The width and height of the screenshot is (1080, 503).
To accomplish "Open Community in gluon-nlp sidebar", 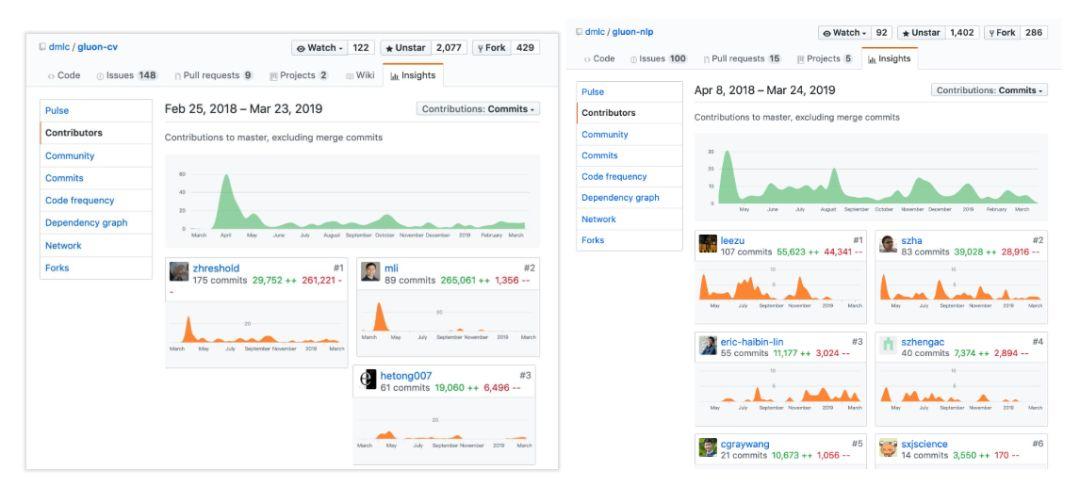I will click(630, 134).
